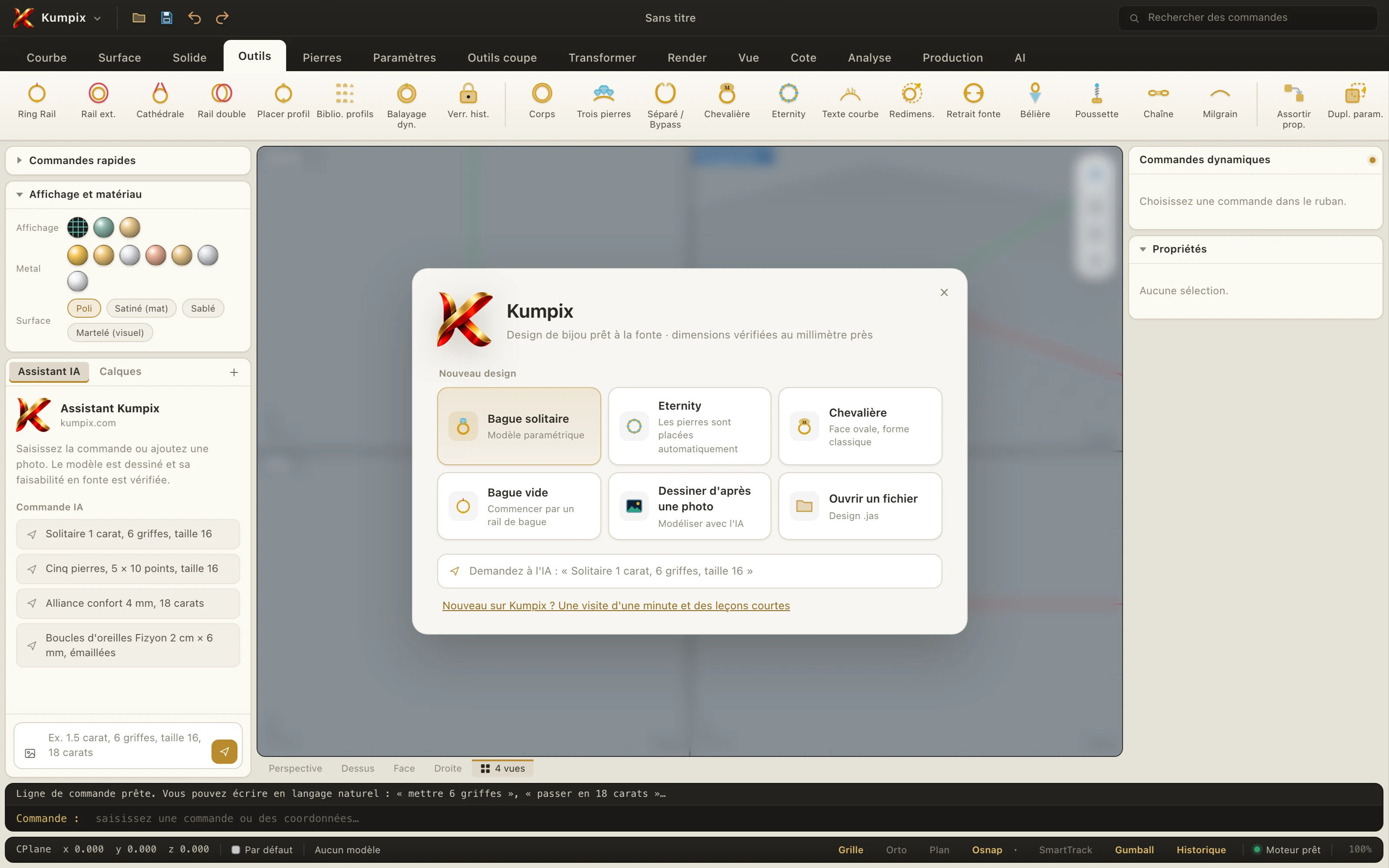Enable Orto mode
The width and height of the screenshot is (1389, 868).
pos(896,850)
